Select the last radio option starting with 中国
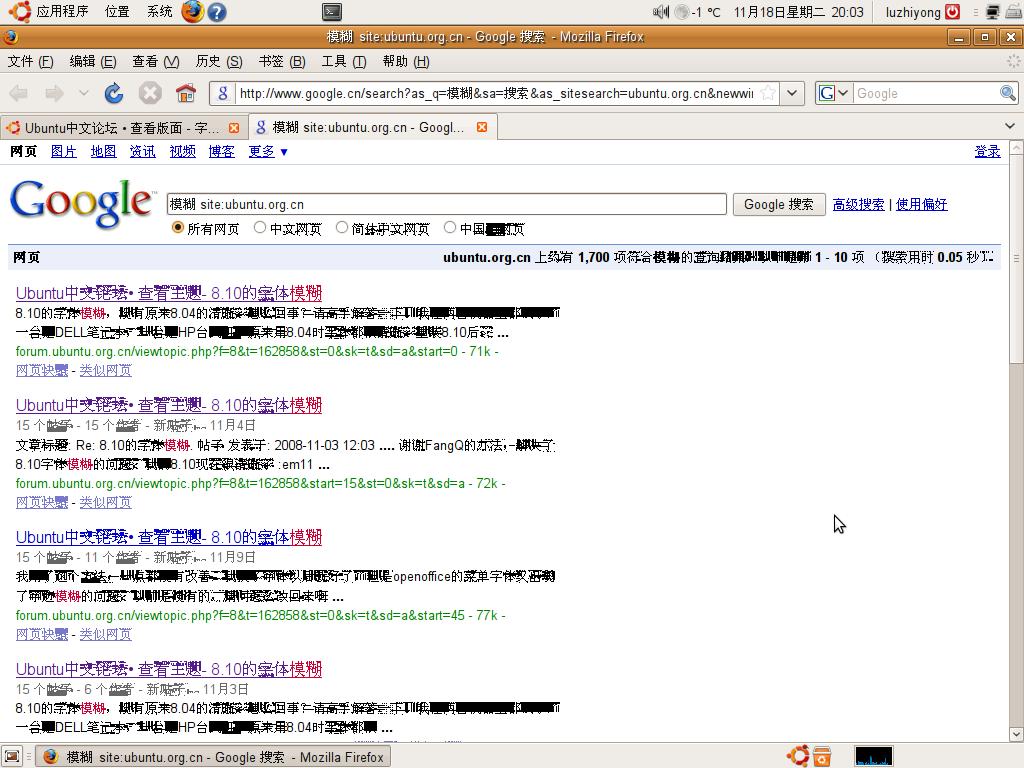The height and width of the screenshot is (768, 1024). [x=449, y=227]
